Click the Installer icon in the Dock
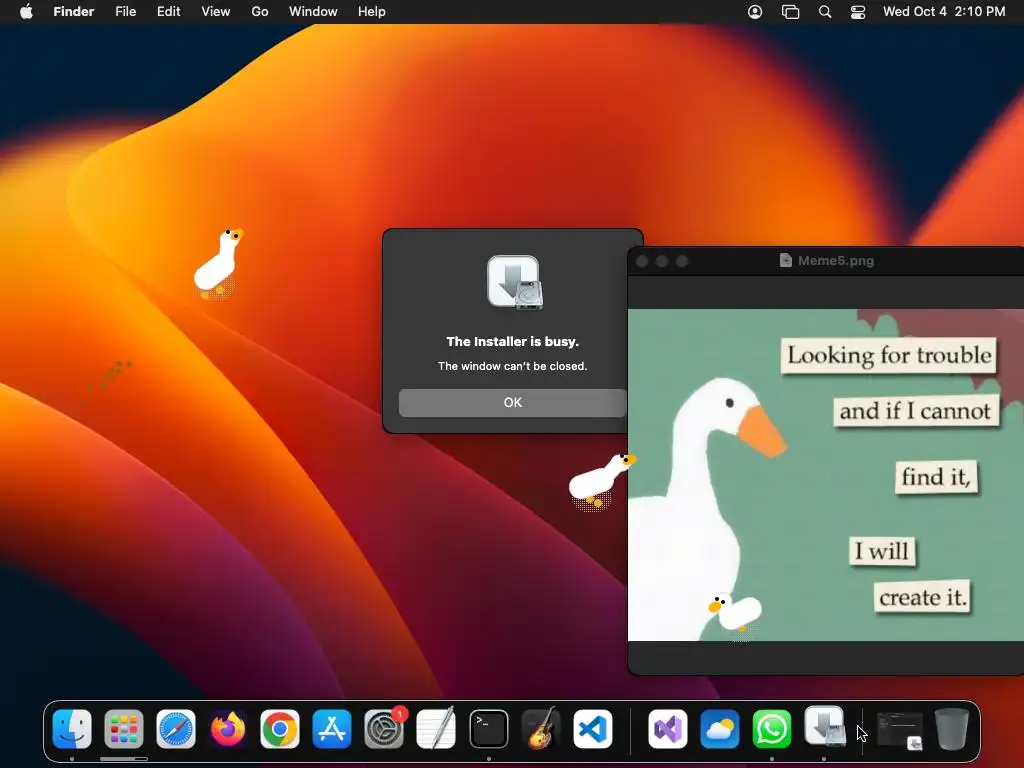Screen dimensions: 1024x768 pyautogui.click(x=824, y=726)
